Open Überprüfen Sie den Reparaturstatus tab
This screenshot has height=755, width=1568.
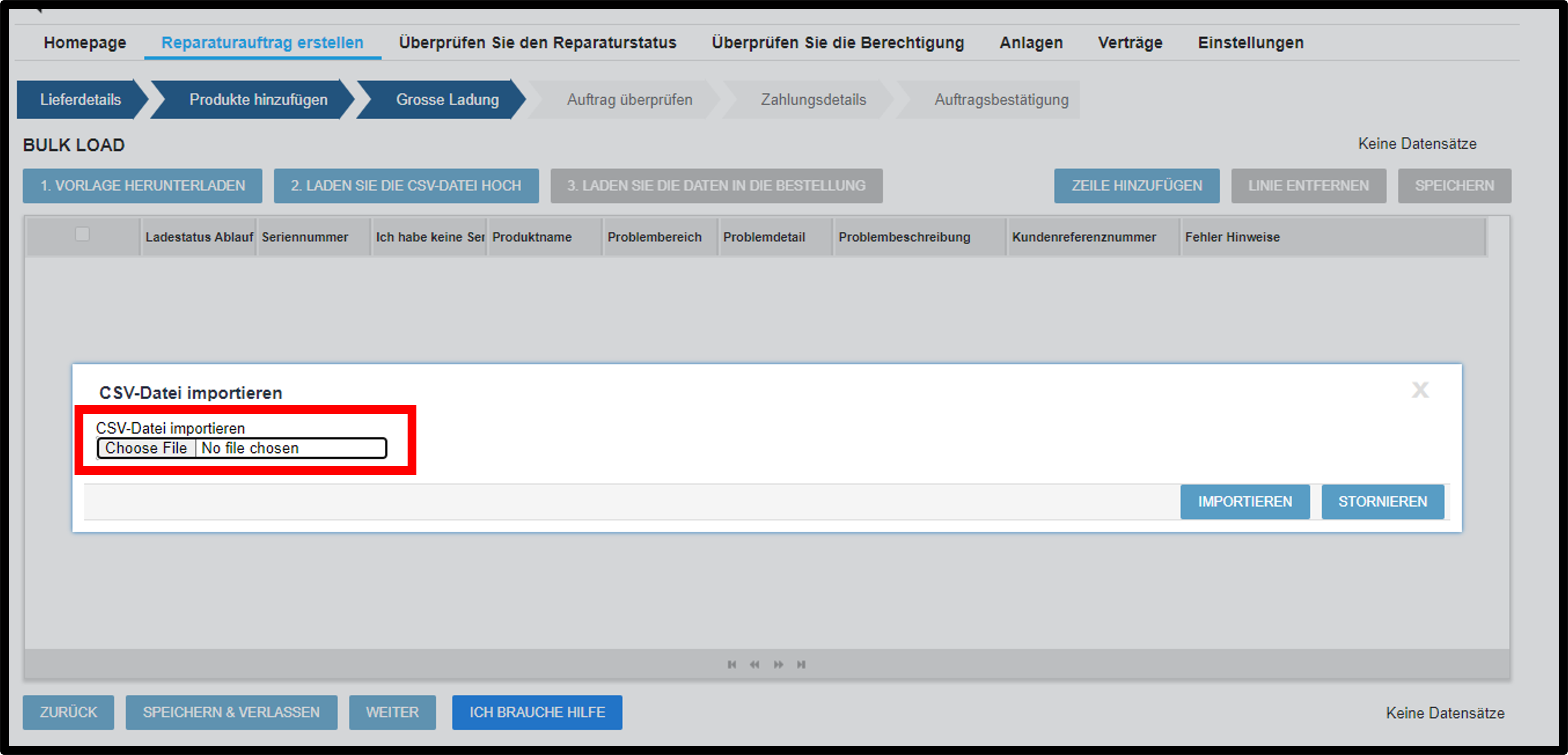(x=538, y=43)
